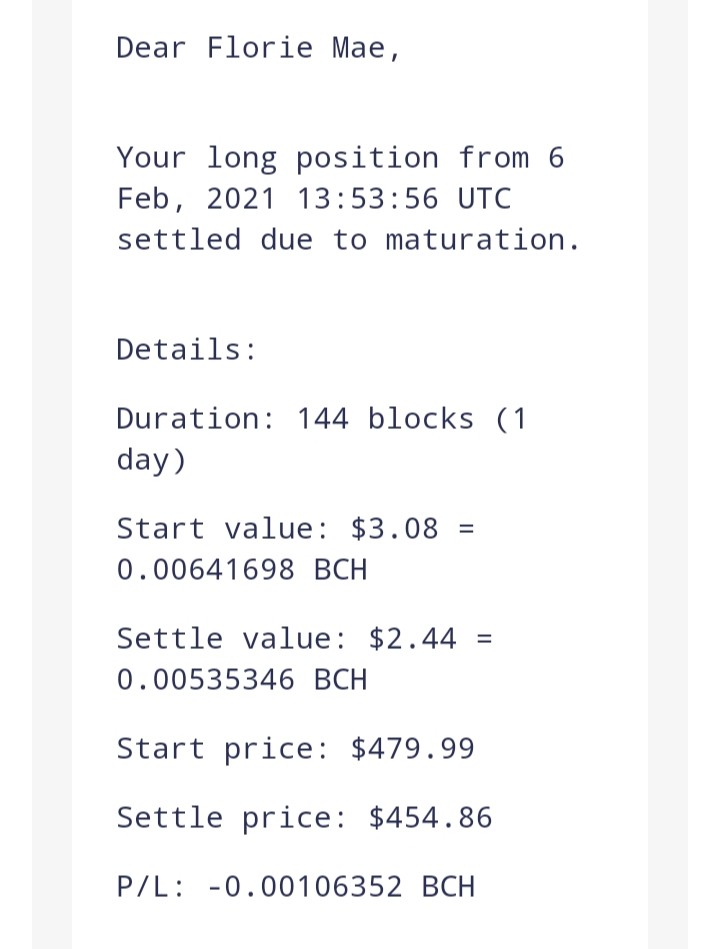The image size is (720, 949).
Task: Click the "-0.00106352" loss figure
Action: pos(304,887)
